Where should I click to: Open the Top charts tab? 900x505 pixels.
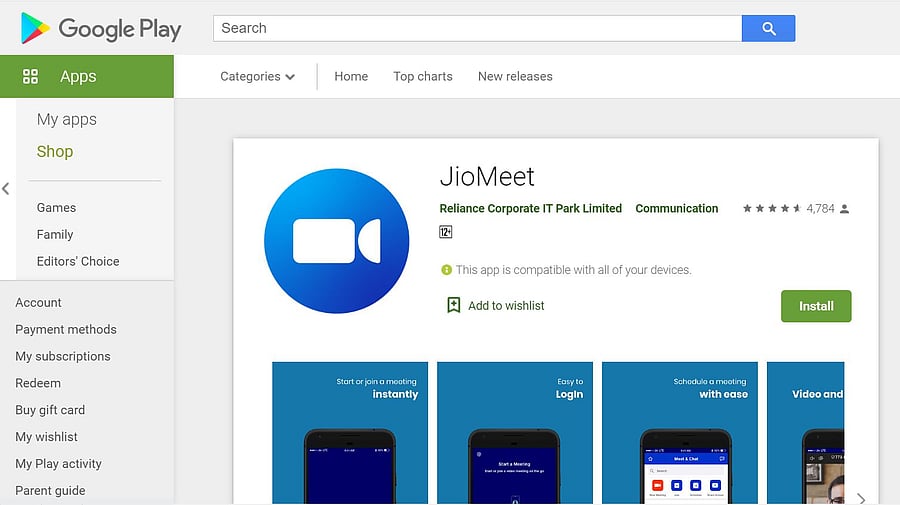(422, 77)
